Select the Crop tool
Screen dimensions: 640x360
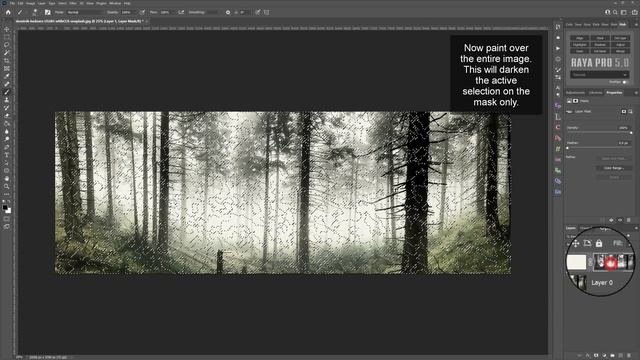tap(7, 61)
